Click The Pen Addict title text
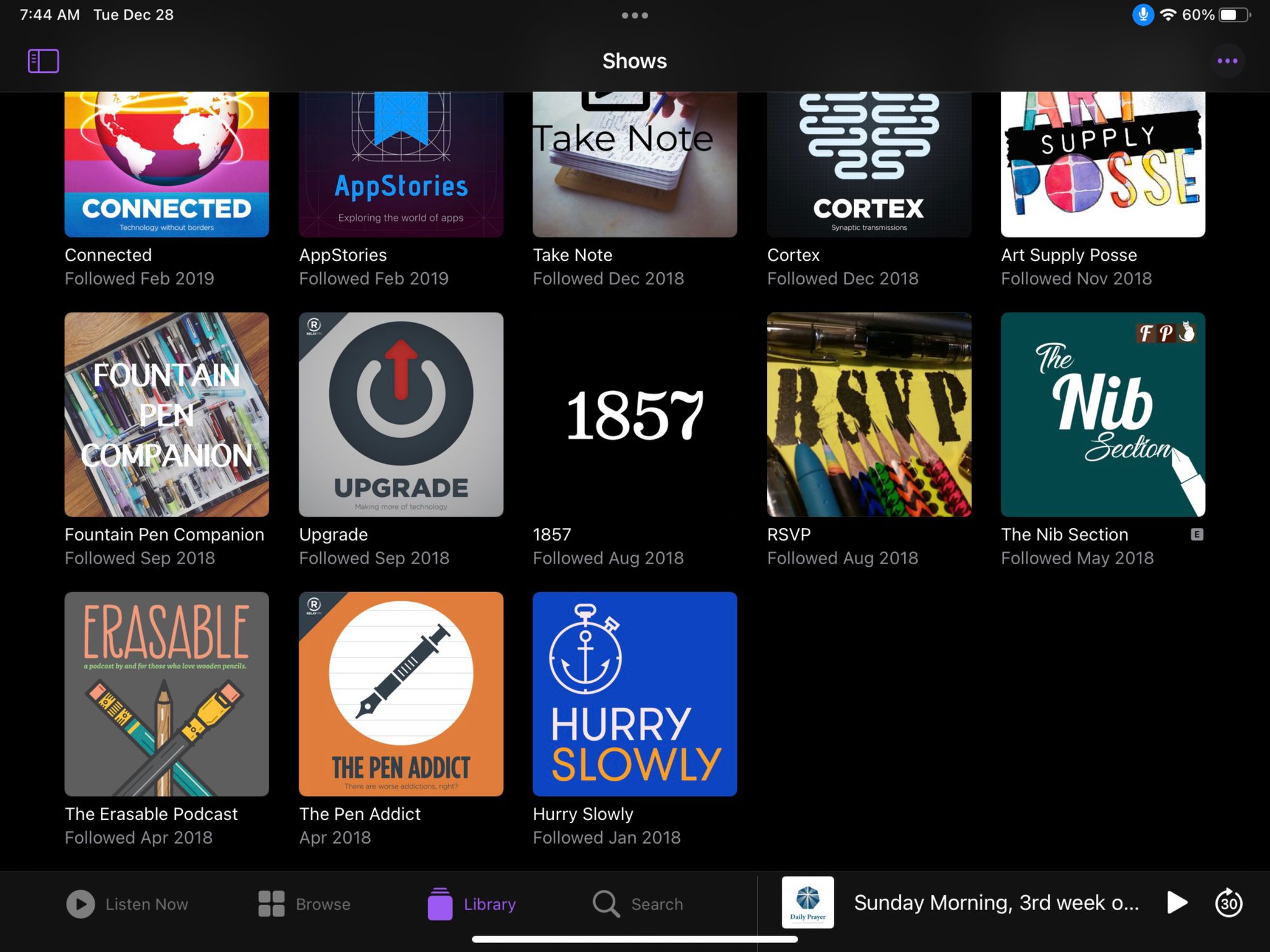 pyautogui.click(x=359, y=814)
